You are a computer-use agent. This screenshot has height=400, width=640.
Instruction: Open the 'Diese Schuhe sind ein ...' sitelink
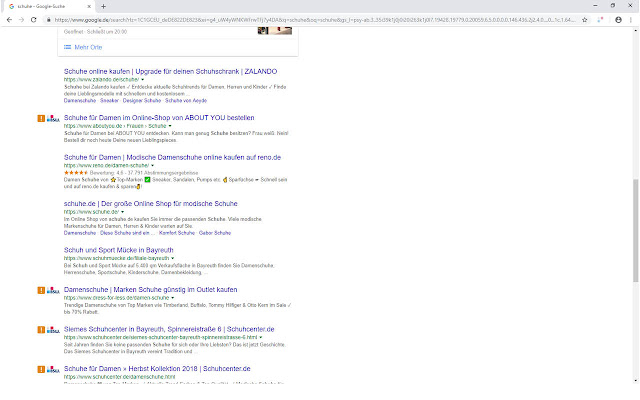click(127, 233)
